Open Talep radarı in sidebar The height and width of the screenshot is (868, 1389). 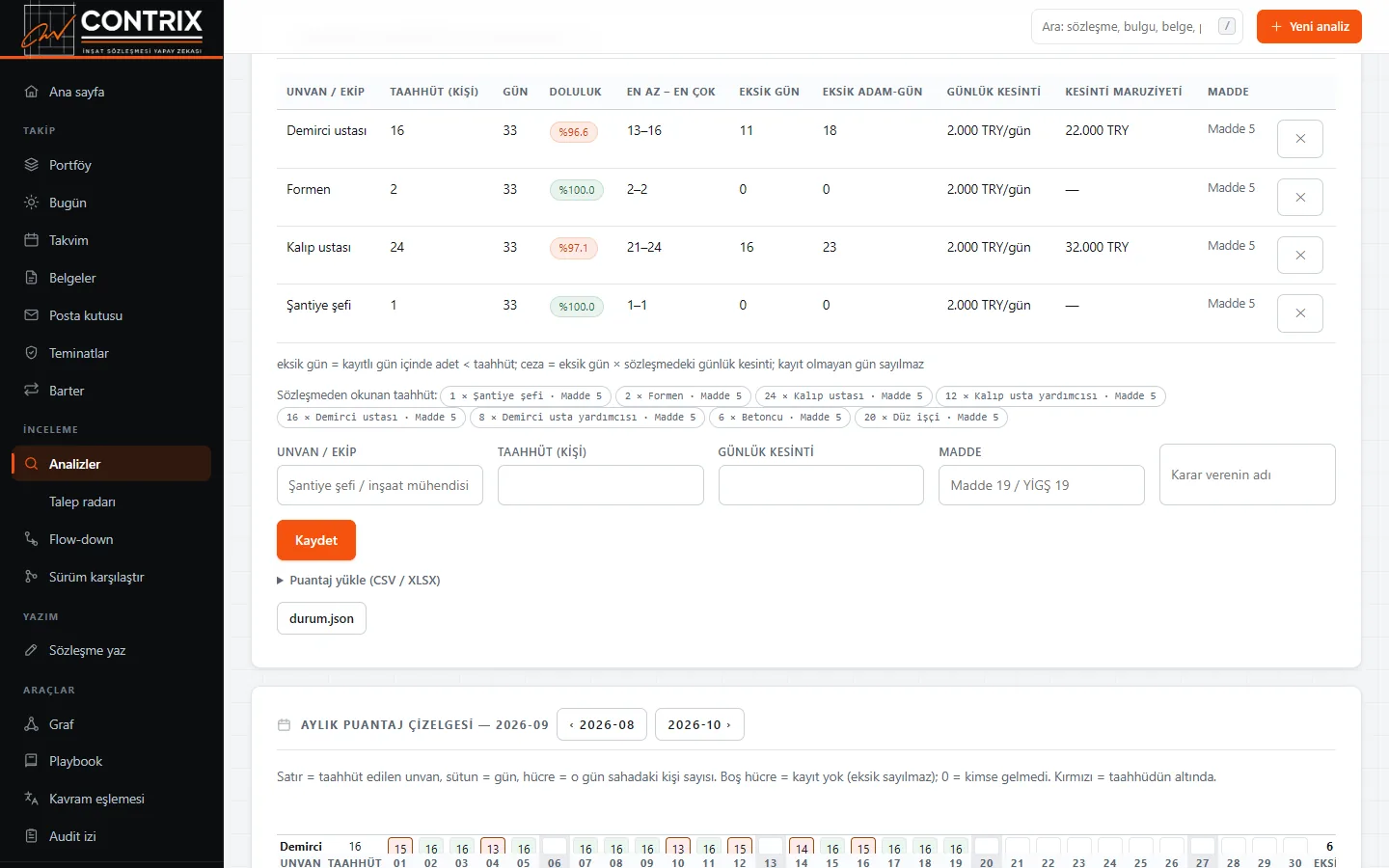(112, 502)
